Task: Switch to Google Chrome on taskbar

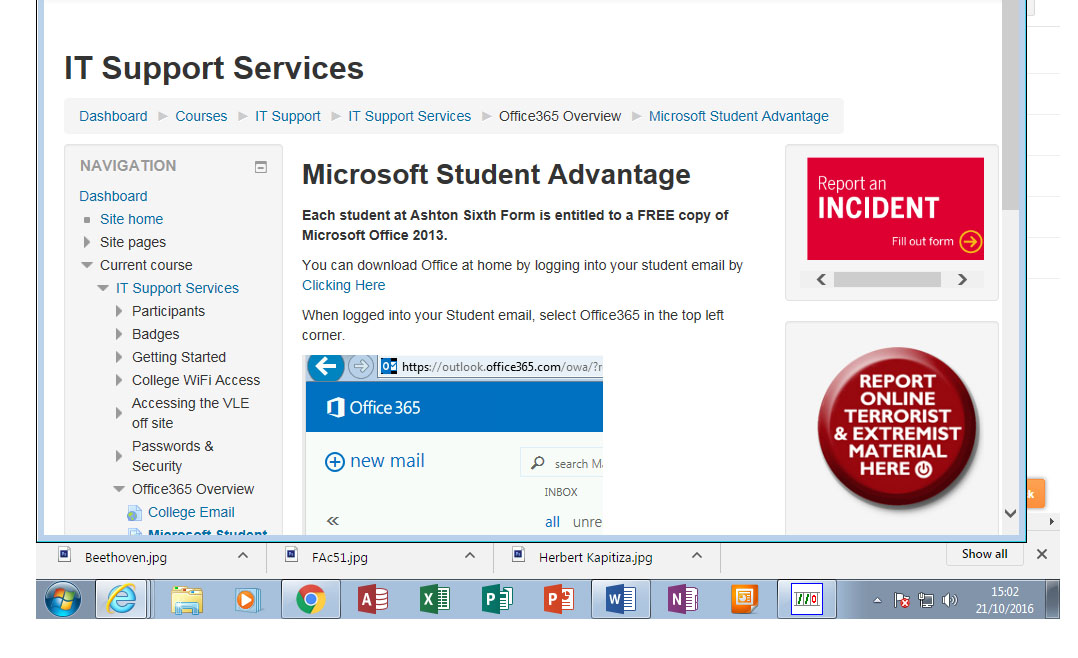Action: tap(311, 600)
